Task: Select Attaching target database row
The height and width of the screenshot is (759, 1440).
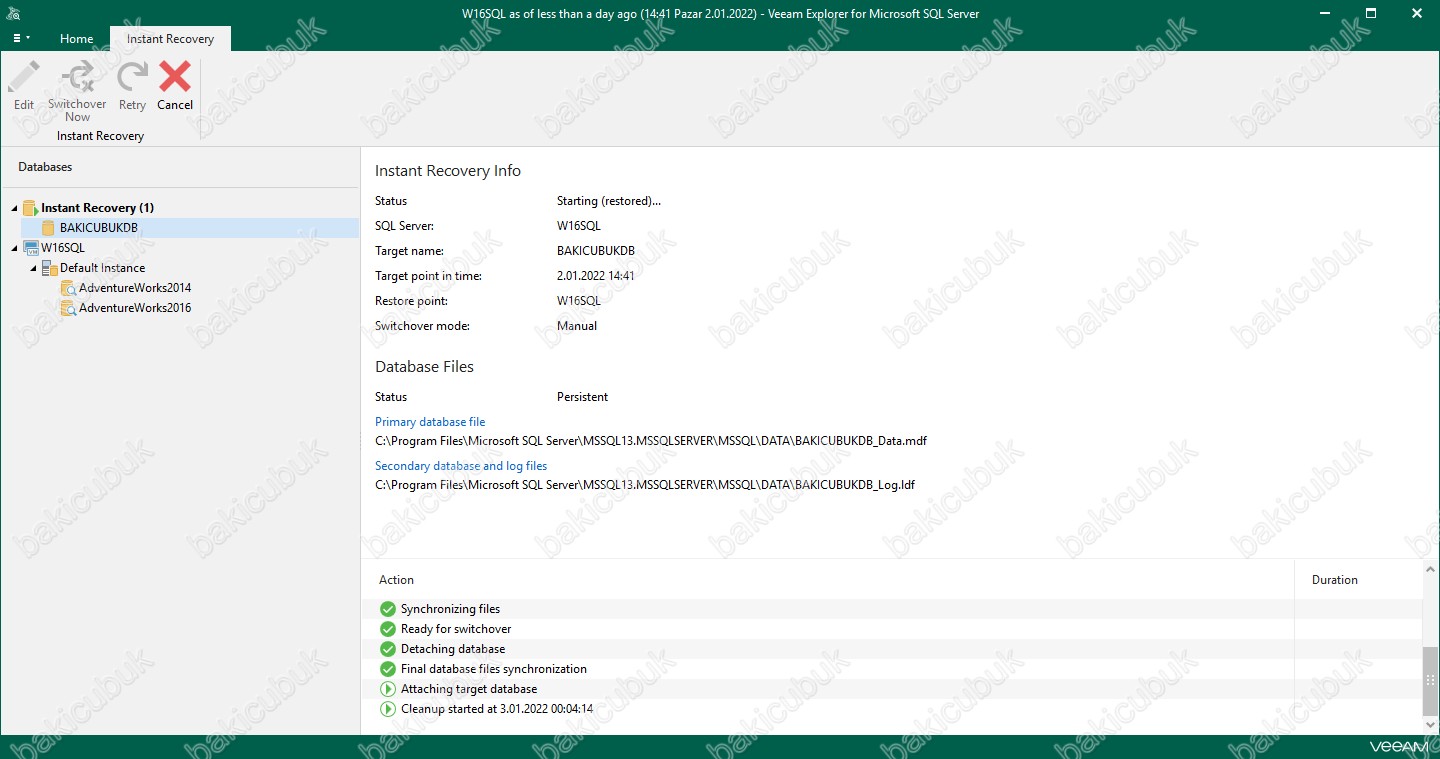Action: 891,689
